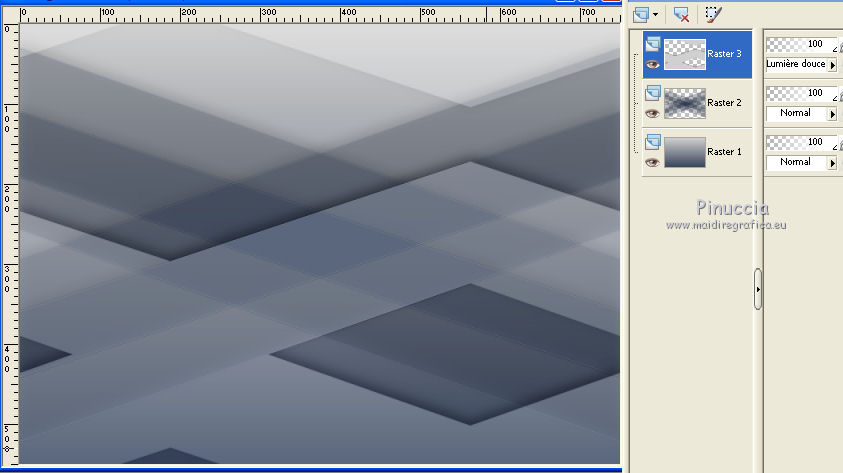Click arrow beside Raster 1 blend mode
Image resolution: width=843 pixels, height=473 pixels.
pos(832,163)
